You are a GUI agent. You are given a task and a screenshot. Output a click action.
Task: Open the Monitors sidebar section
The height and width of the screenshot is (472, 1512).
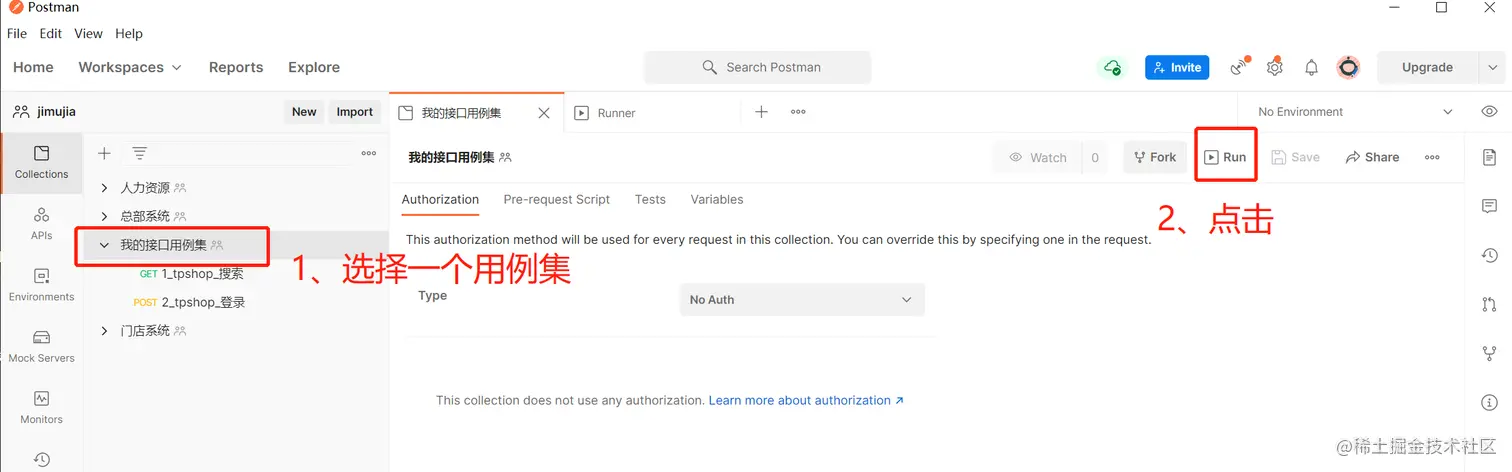click(x=41, y=406)
